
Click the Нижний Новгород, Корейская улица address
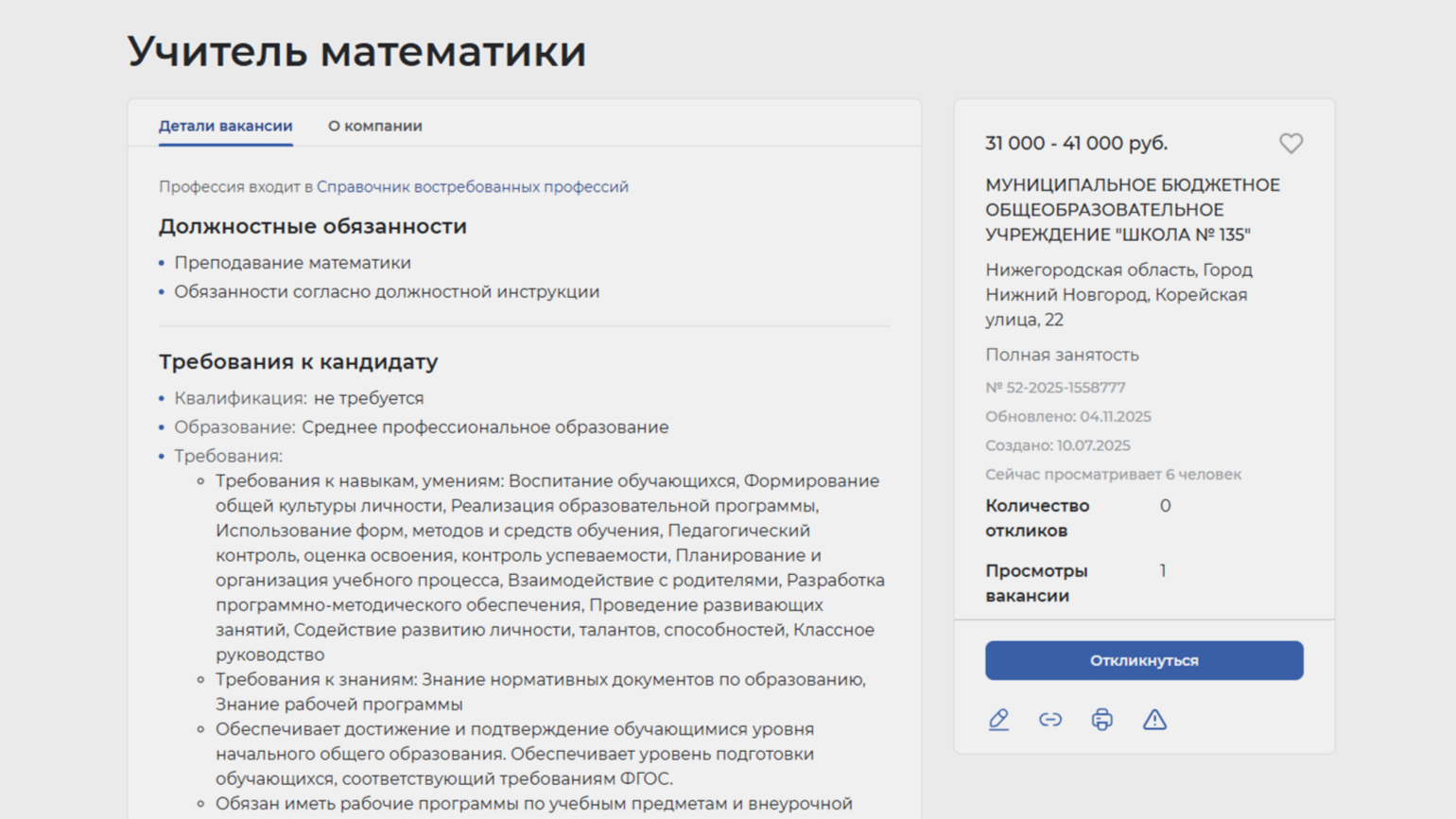click(1118, 295)
